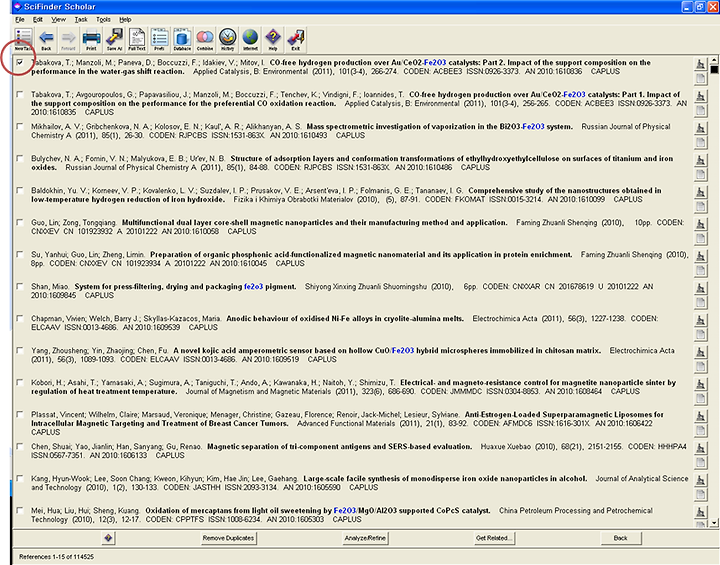Image resolution: width=720 pixels, height=565 pixels.
Task: Click the Internet globe icon
Action: (250, 40)
